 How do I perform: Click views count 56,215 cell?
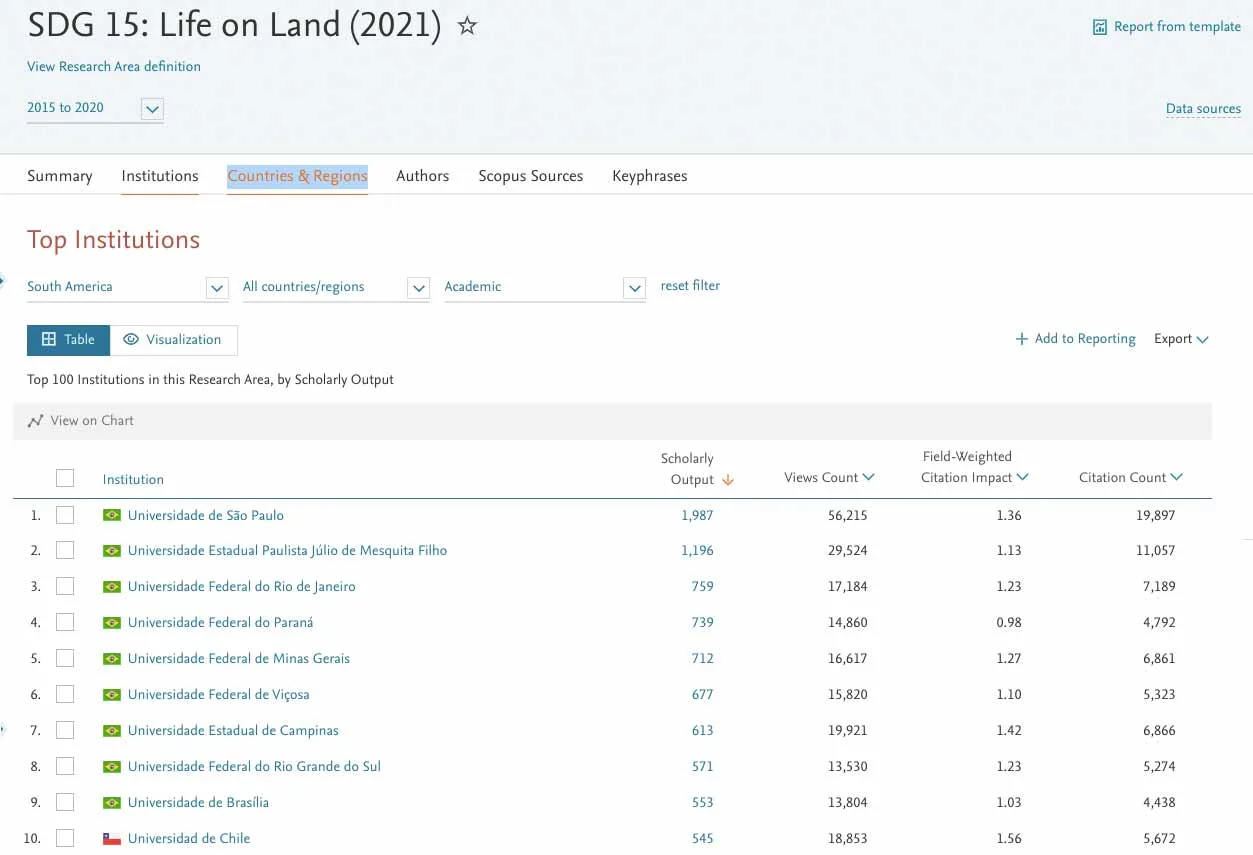click(848, 515)
